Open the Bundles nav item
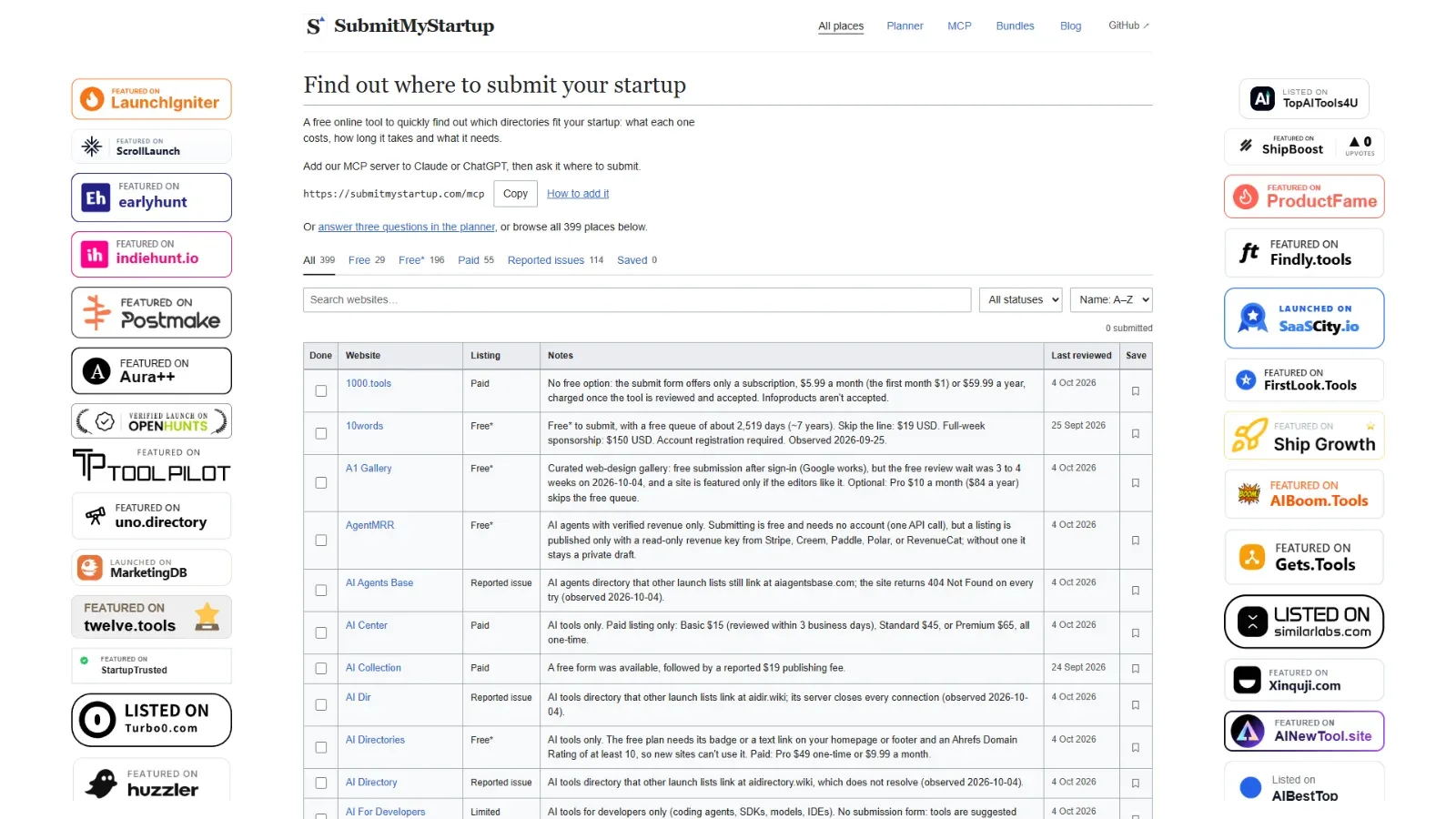1456x819 pixels. click(1015, 26)
